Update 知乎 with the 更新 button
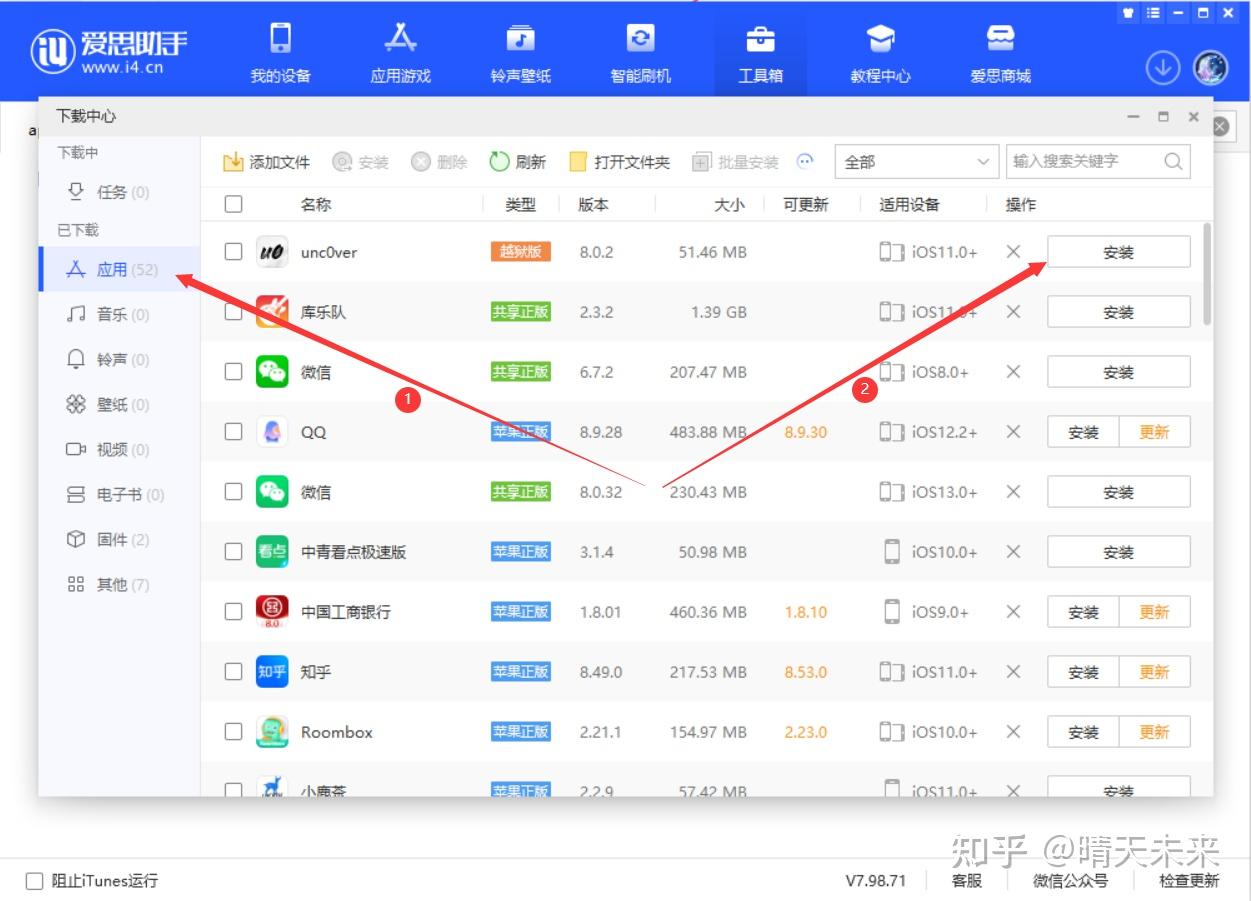1251x901 pixels. pyautogui.click(x=1156, y=671)
